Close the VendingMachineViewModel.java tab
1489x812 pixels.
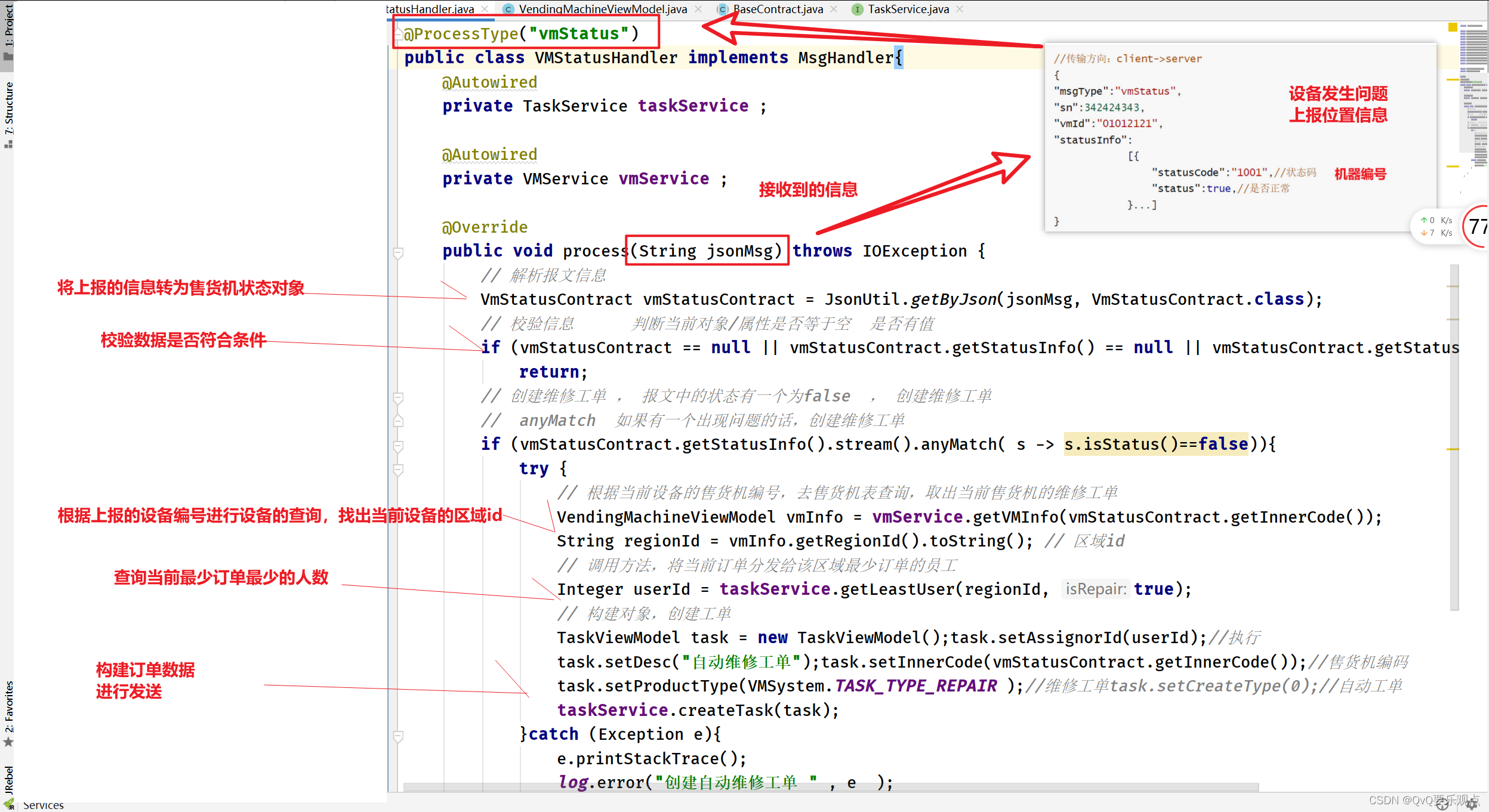coord(698,9)
